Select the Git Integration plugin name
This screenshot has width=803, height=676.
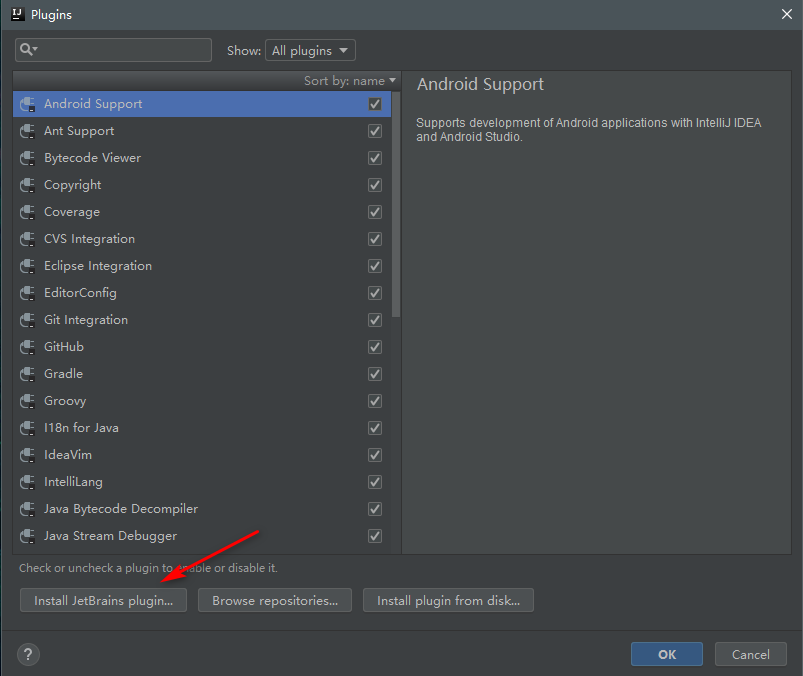coord(86,320)
